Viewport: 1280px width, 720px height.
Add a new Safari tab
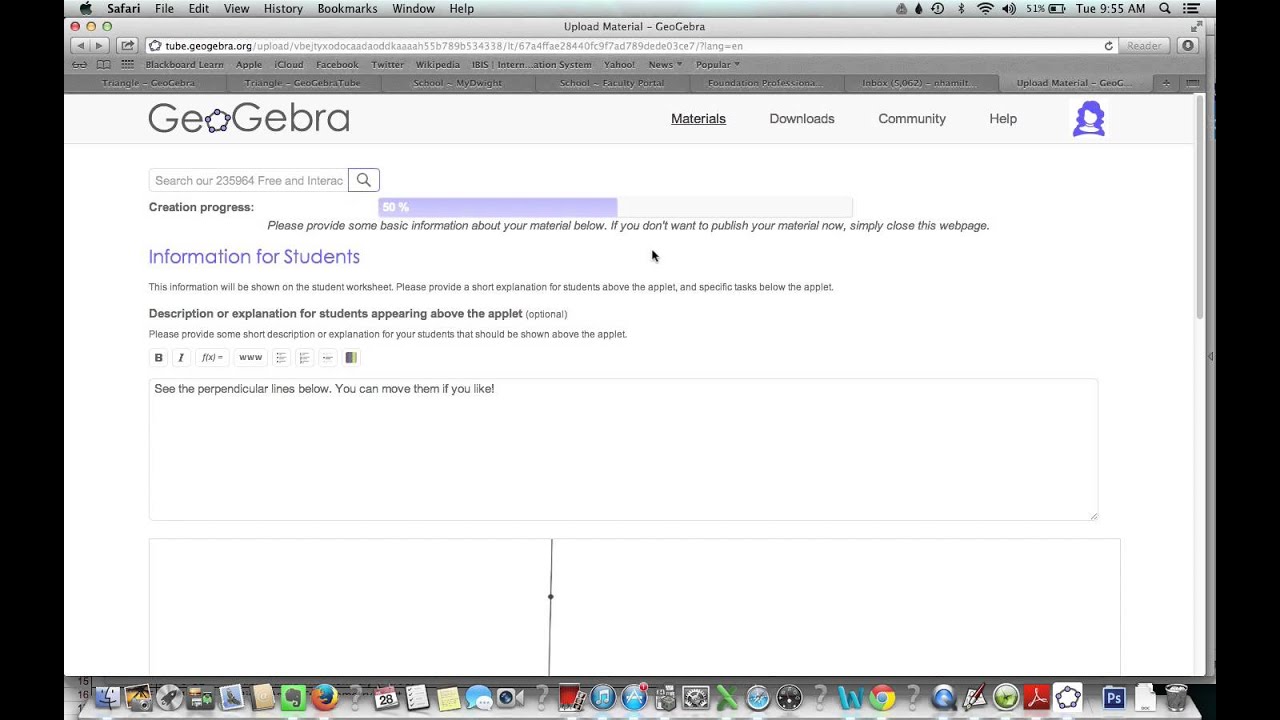pos(1166,83)
